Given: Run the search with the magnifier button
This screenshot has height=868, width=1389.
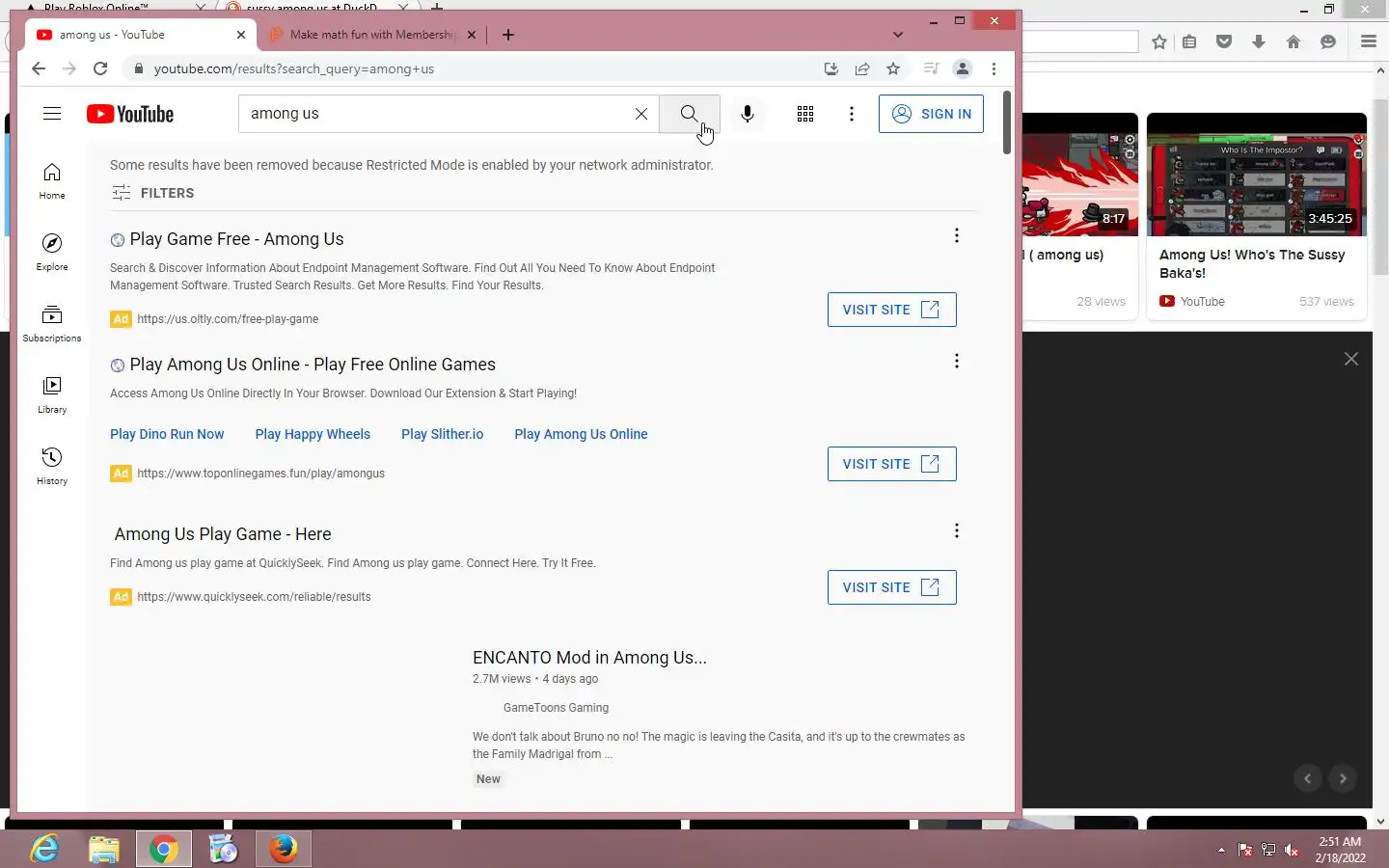Looking at the screenshot, I should 689,114.
